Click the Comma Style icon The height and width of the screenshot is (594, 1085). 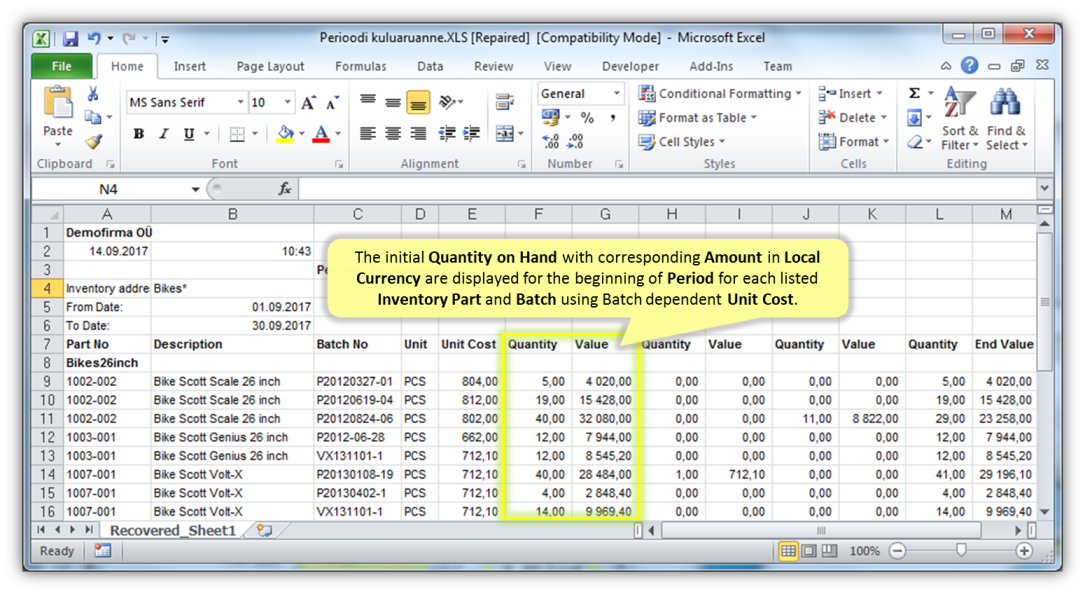612,118
